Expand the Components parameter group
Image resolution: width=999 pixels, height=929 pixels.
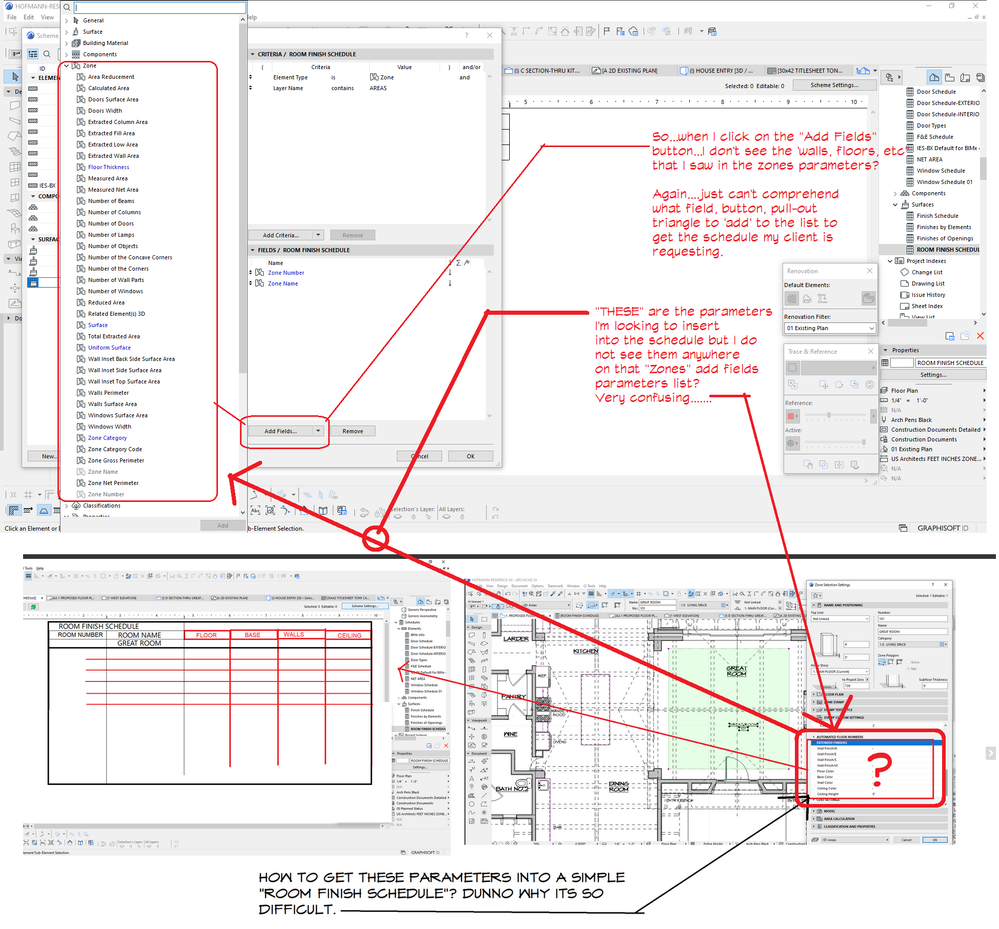click(66, 55)
